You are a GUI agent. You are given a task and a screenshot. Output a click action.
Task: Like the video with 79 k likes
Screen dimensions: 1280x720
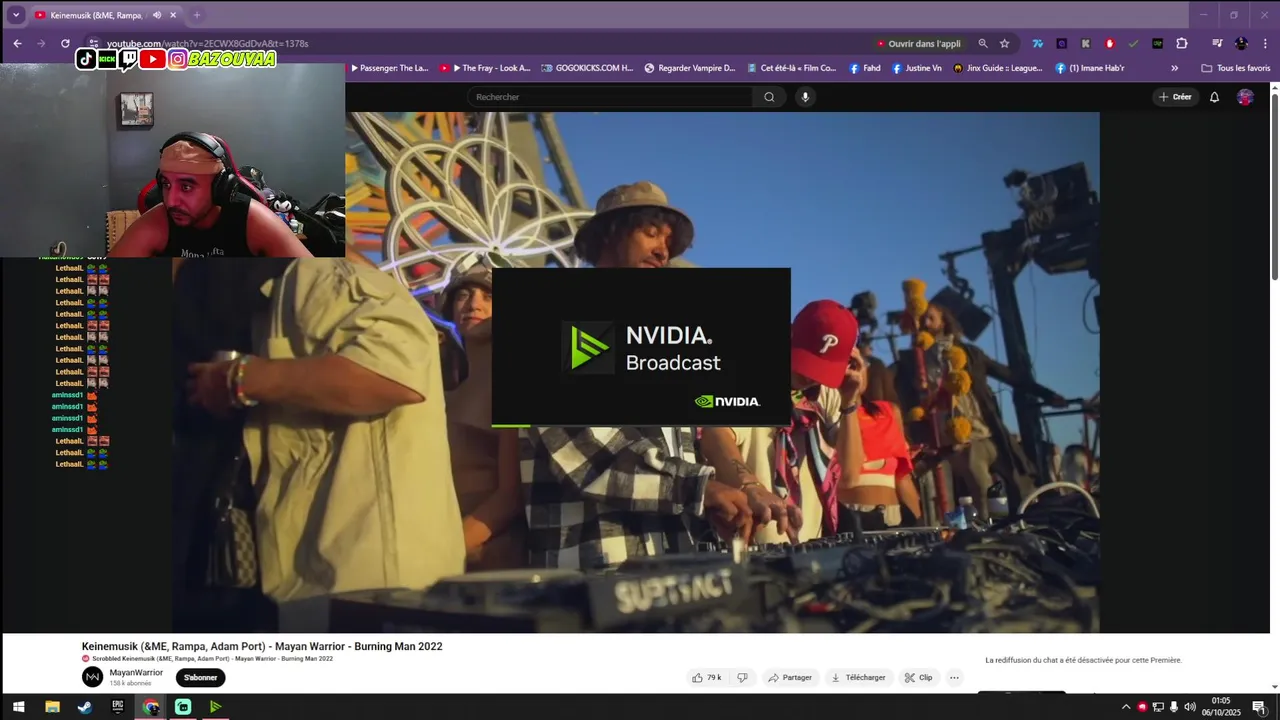pyautogui.click(x=707, y=677)
